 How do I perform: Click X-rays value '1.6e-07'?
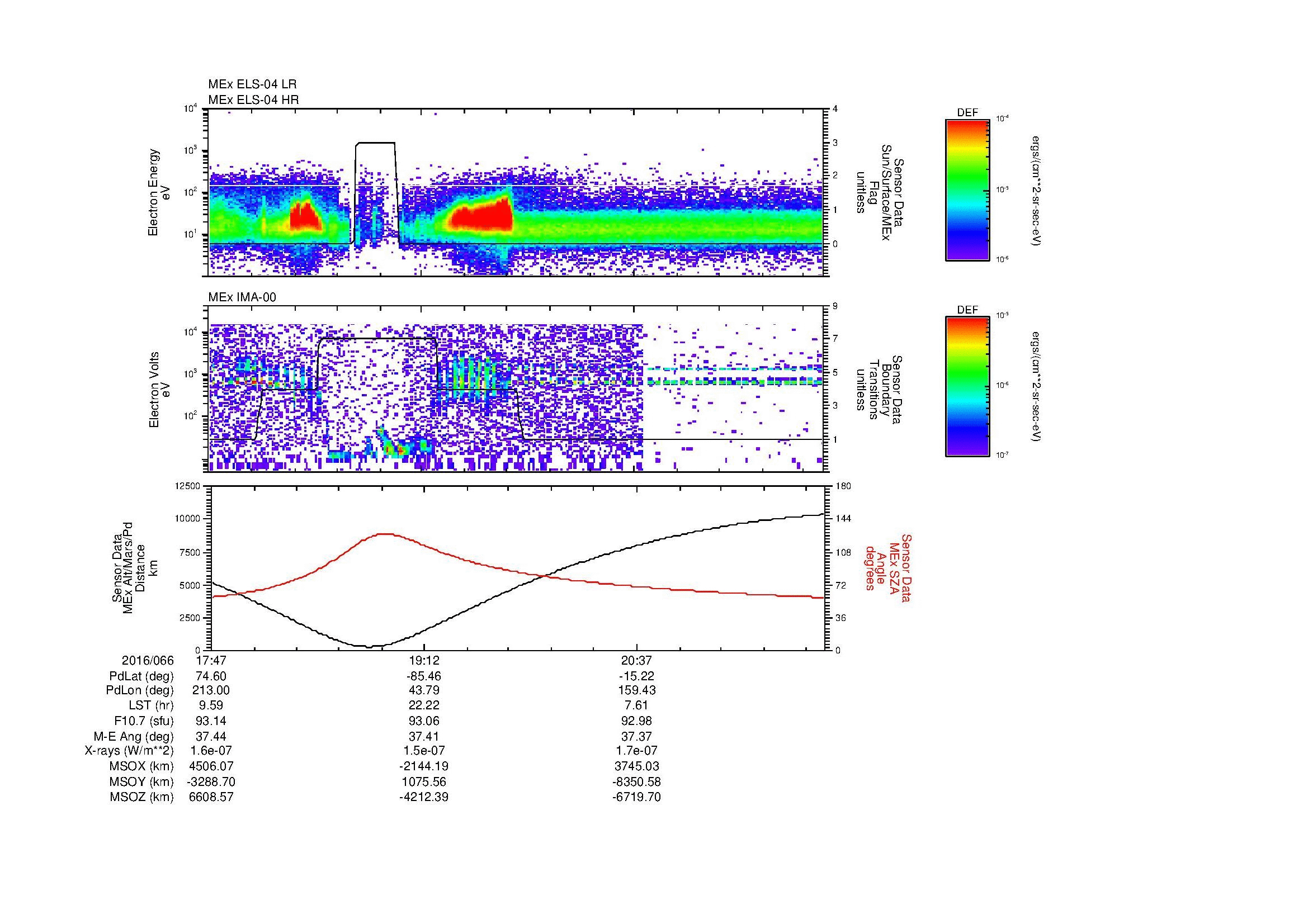211,751
